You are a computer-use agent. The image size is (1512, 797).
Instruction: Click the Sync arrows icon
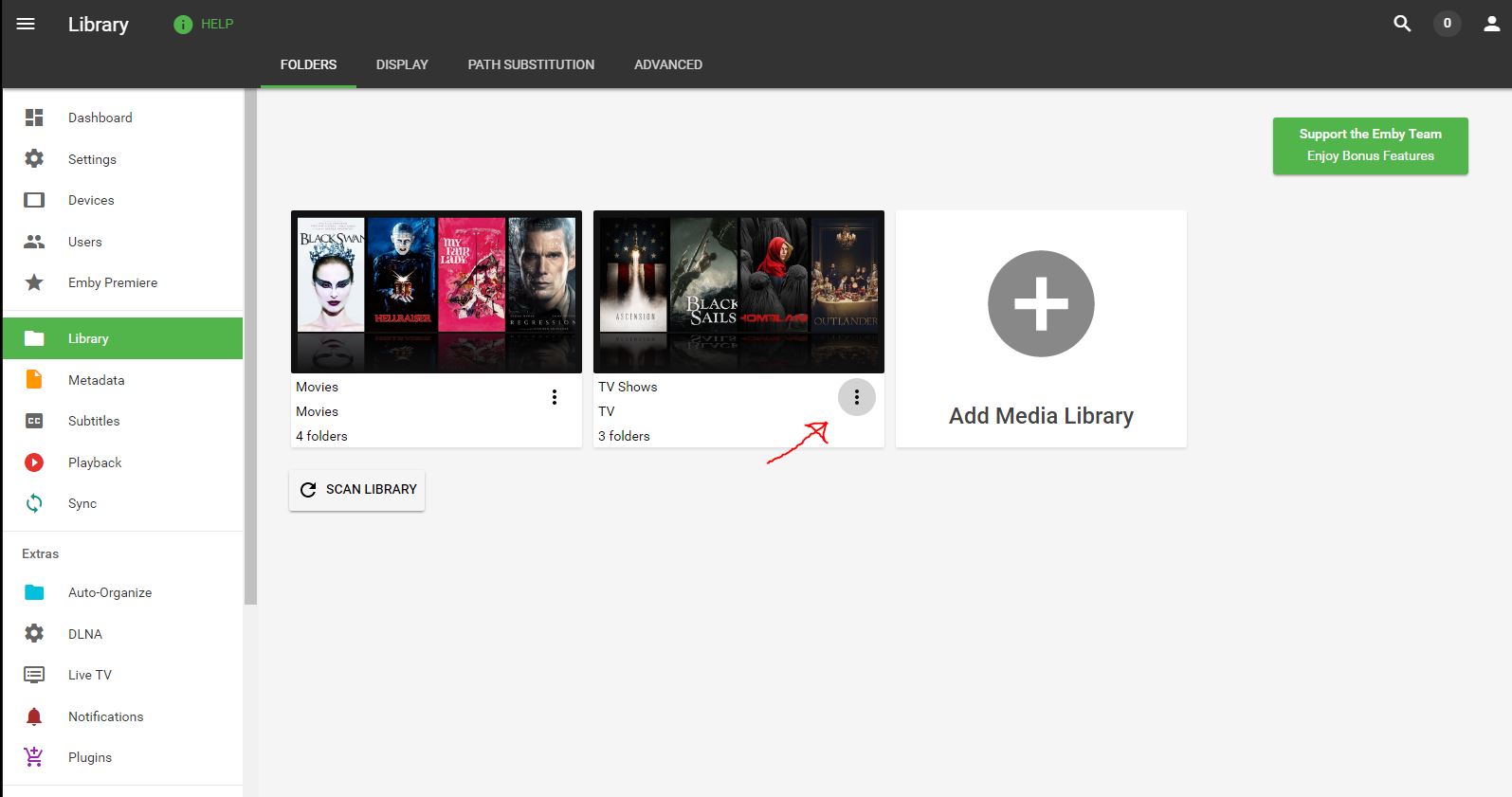[34, 503]
